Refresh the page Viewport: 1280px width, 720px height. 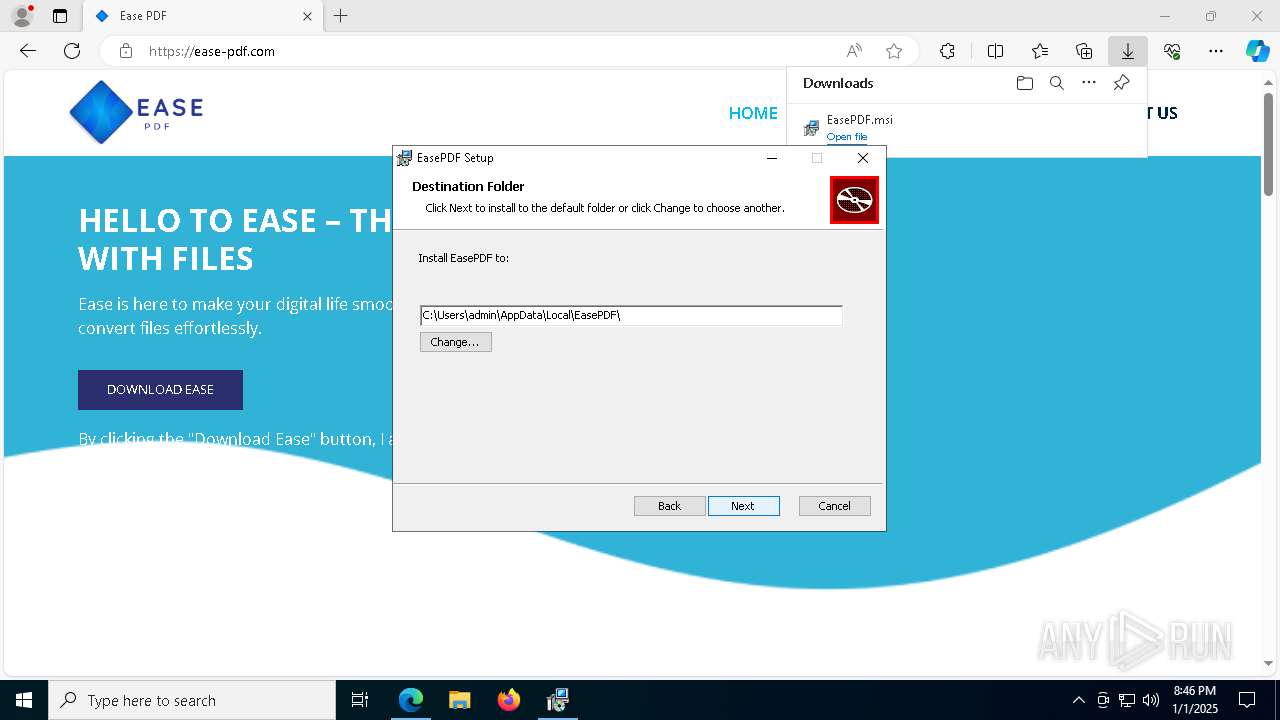[x=72, y=51]
